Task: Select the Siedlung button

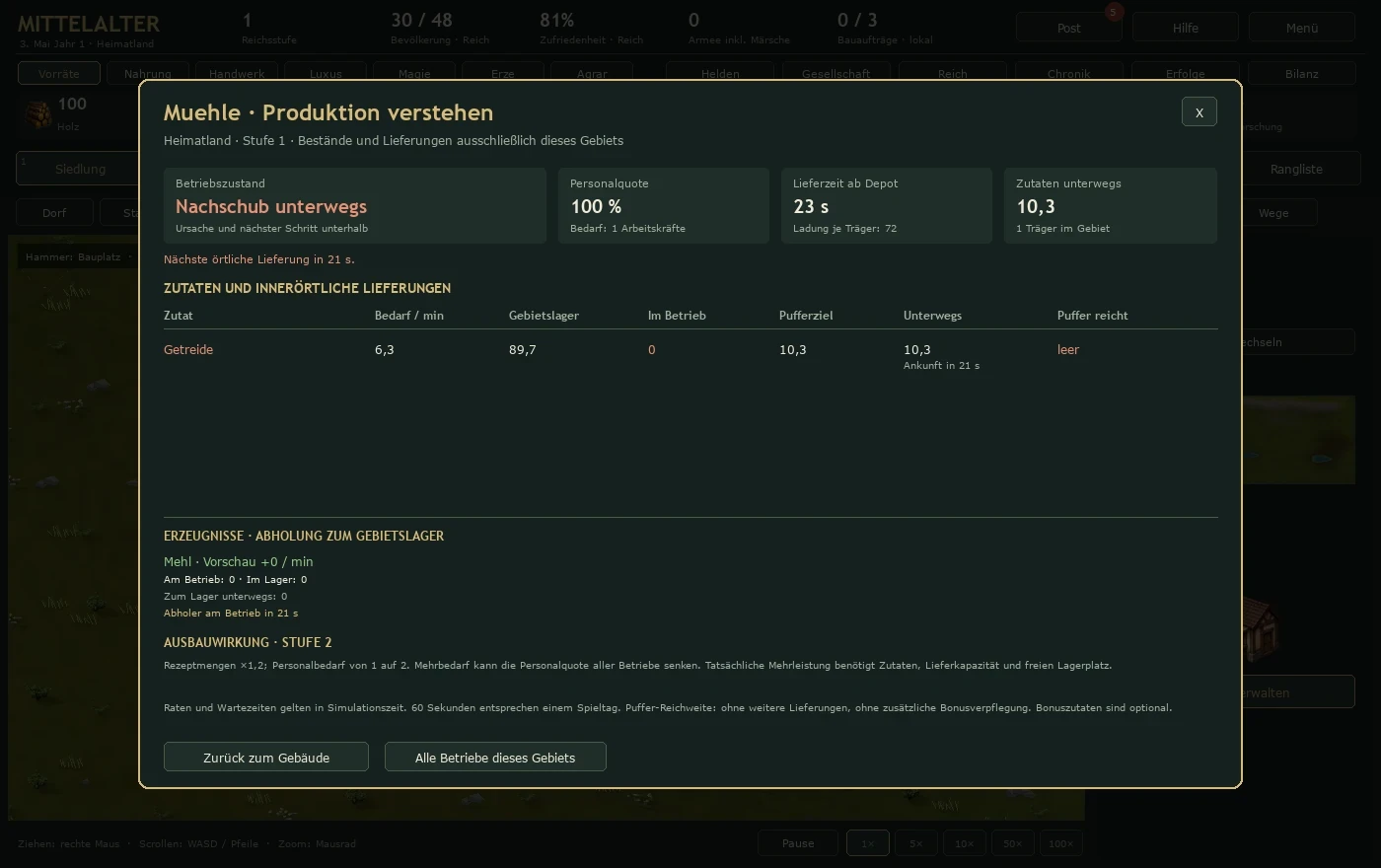Action: coord(80,169)
